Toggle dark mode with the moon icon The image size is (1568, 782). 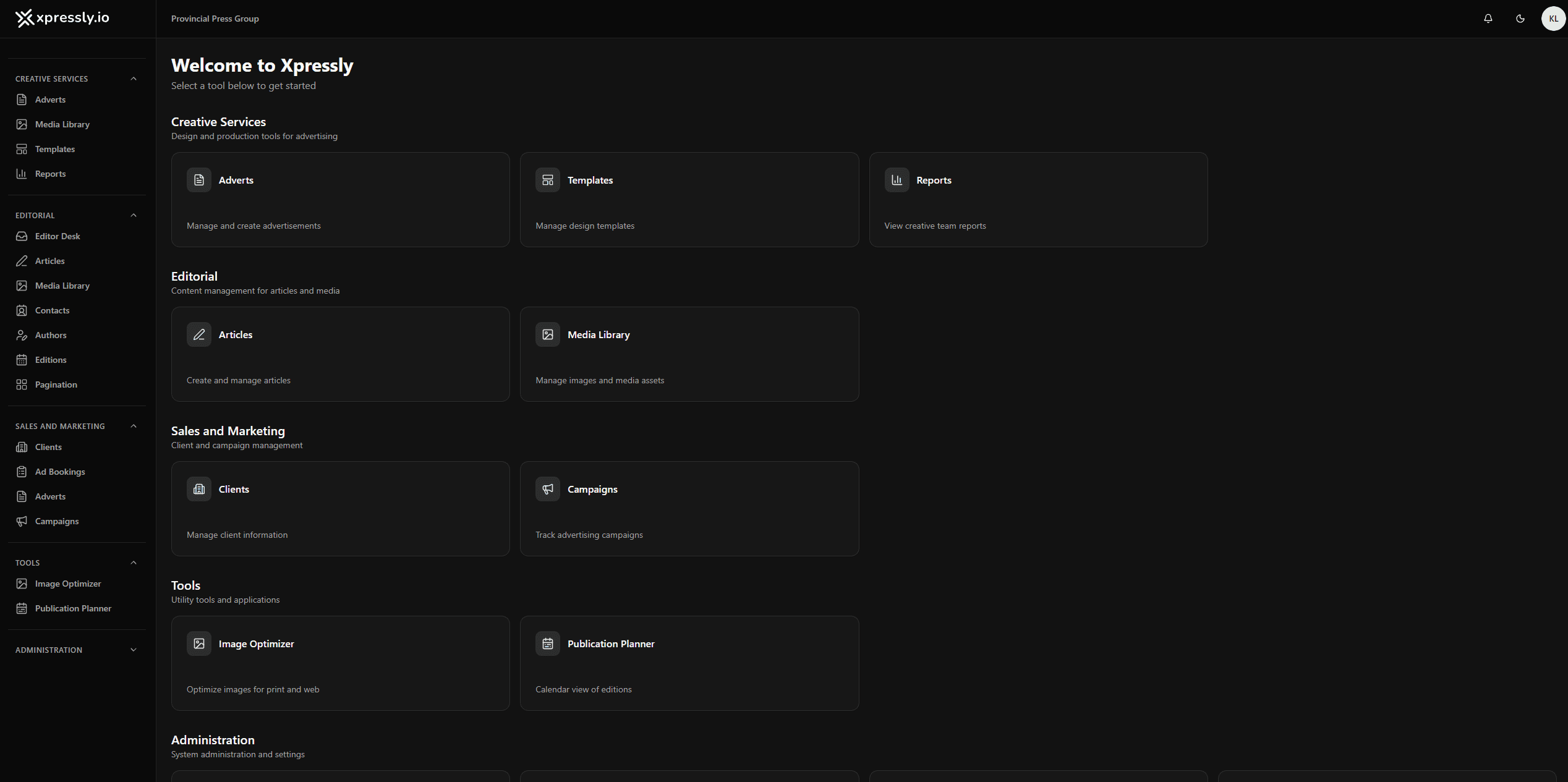1520,19
